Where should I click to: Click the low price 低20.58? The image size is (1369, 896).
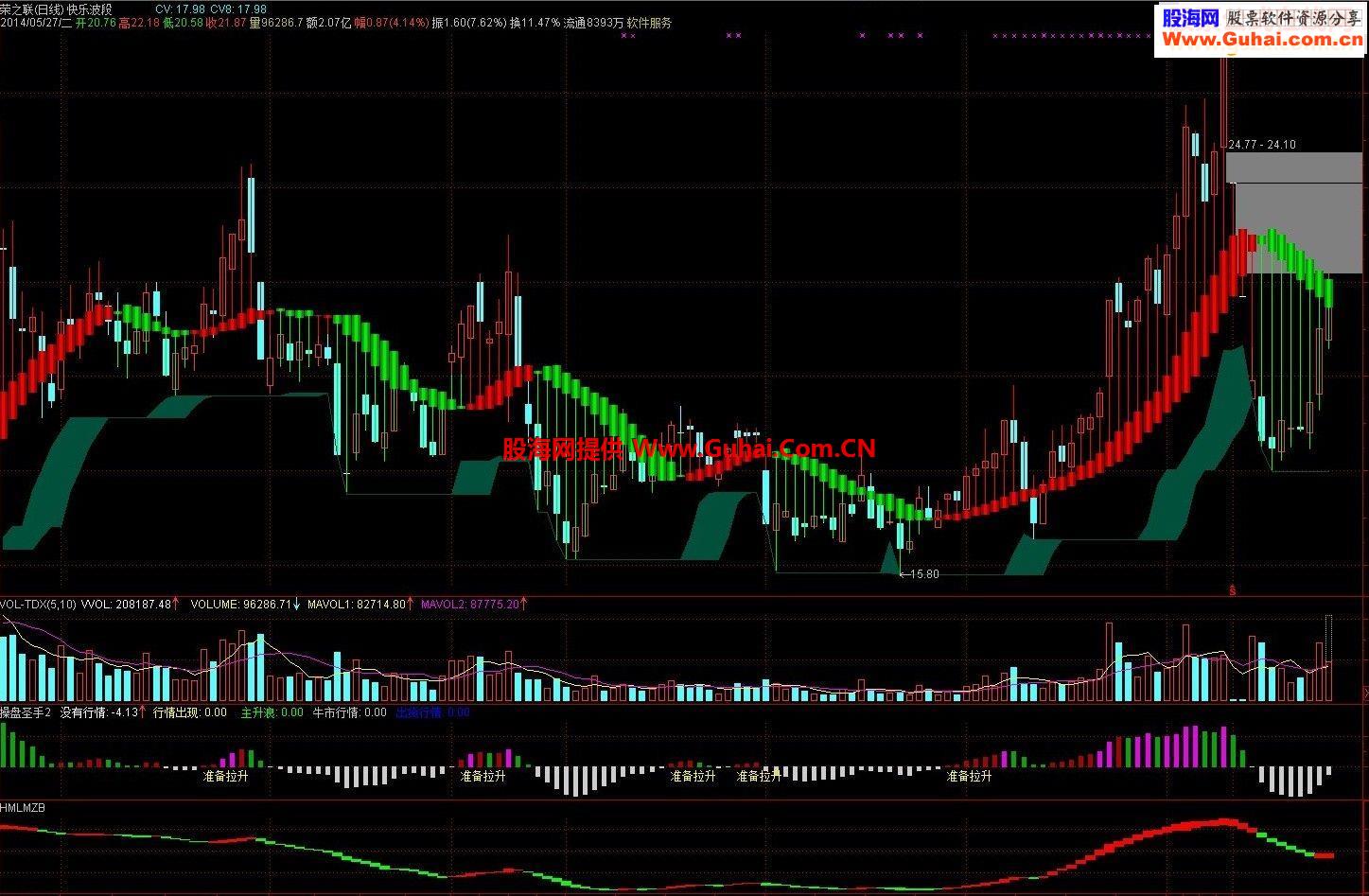pyautogui.click(x=183, y=22)
